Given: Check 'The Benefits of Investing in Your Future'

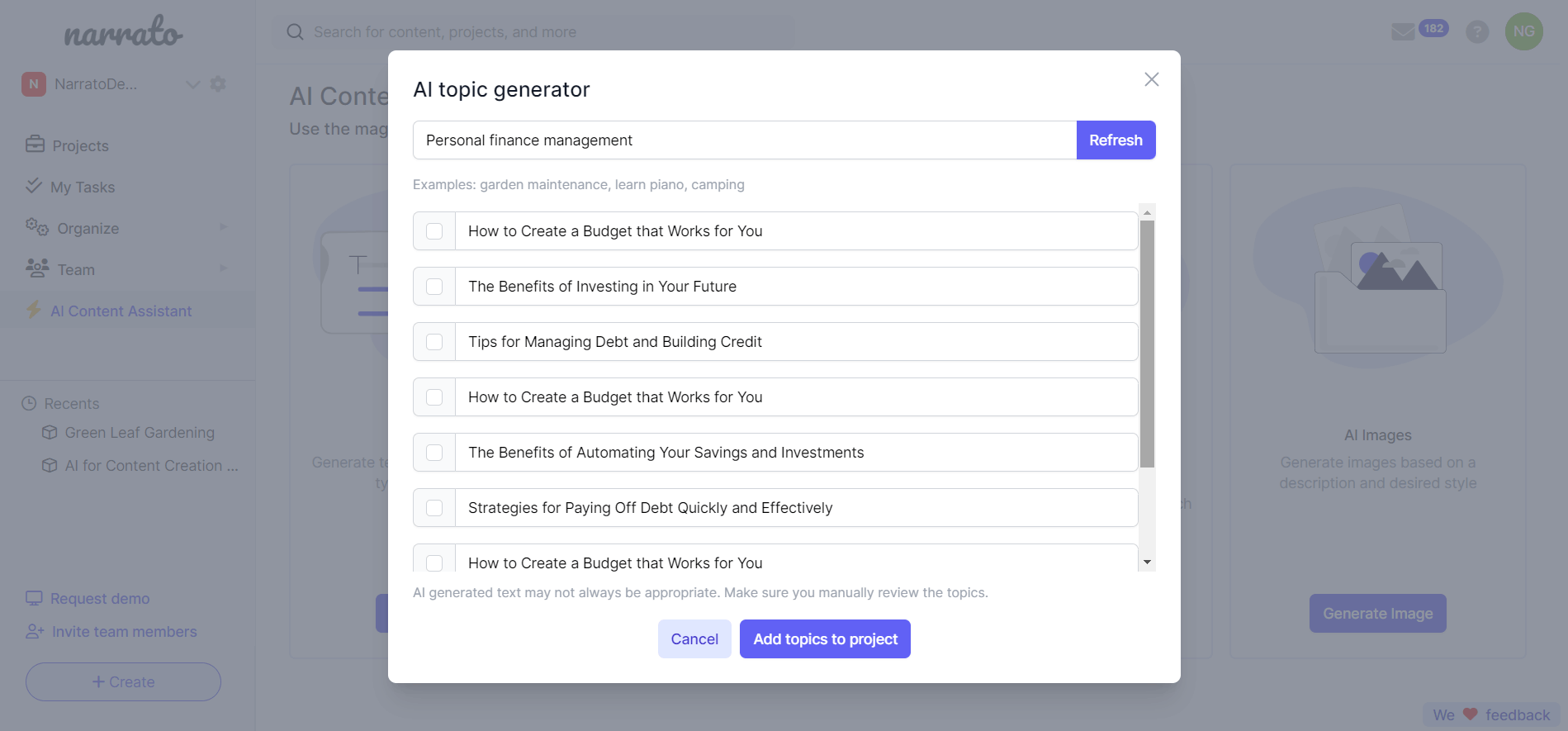Looking at the screenshot, I should point(434,287).
